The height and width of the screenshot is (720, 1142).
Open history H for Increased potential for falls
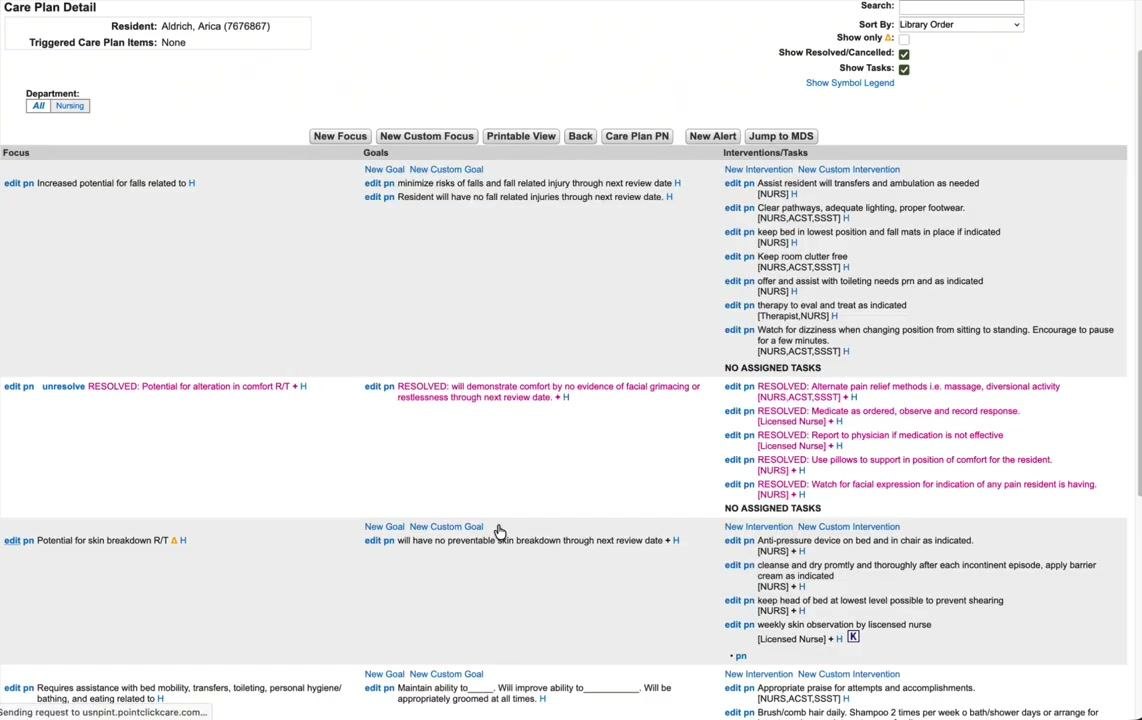(192, 183)
